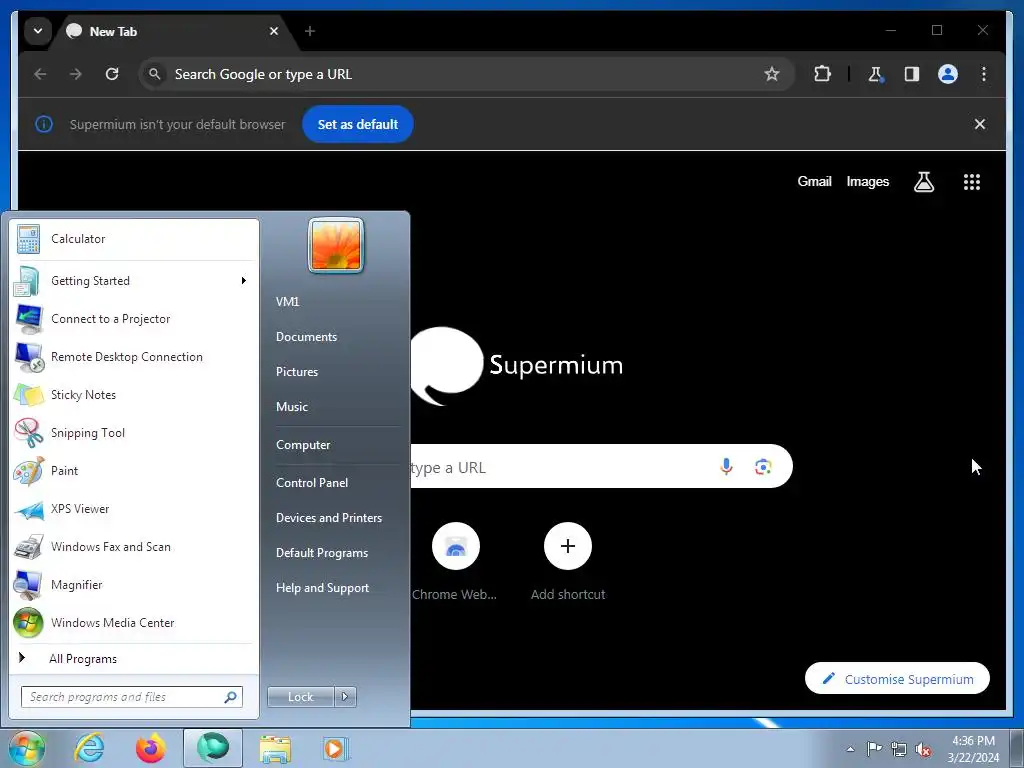
Task: Launch the Snipping Tool
Action: click(133, 432)
